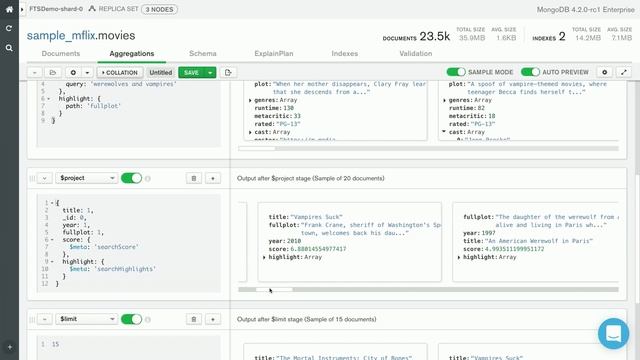Expand cast Array in runtime 130 document

[x=250, y=132]
